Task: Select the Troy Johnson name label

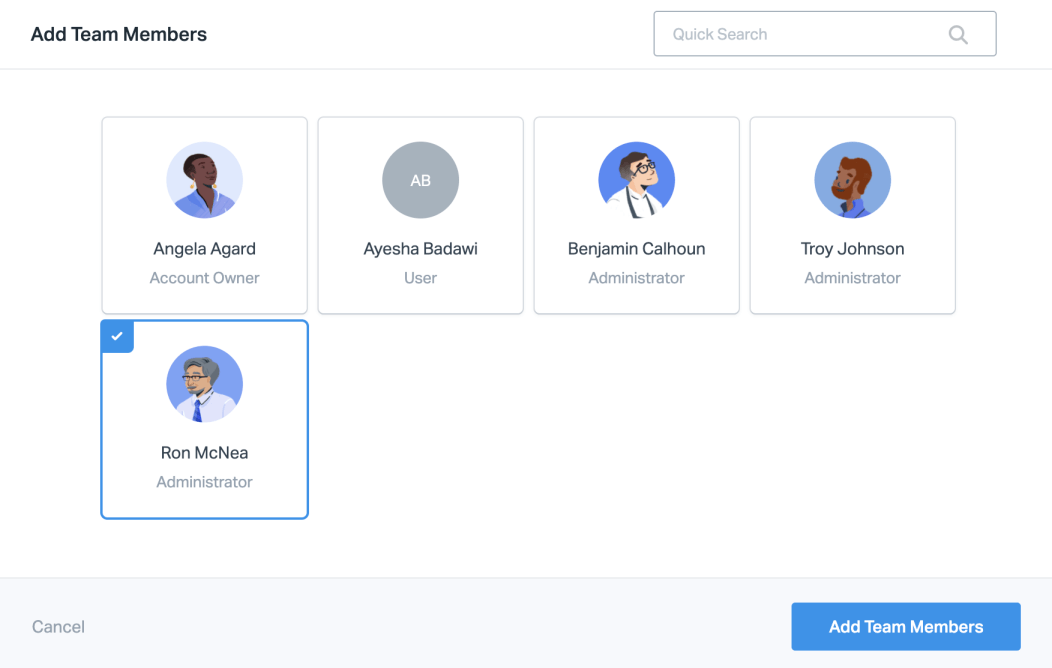Action: coord(853,249)
